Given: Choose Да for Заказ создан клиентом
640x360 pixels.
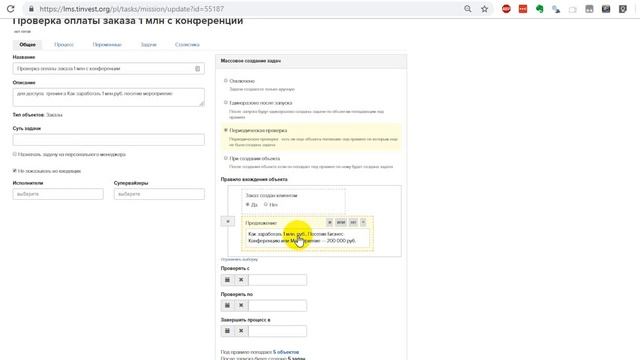Looking at the screenshot, I should click(x=248, y=204).
